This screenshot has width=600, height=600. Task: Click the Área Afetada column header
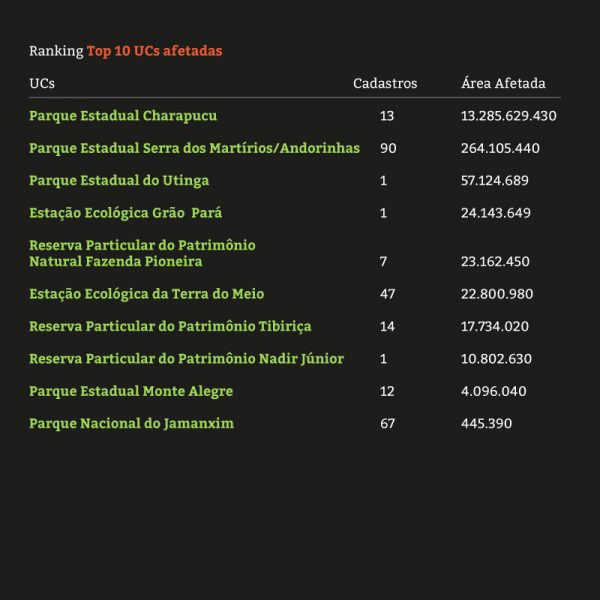(x=503, y=83)
